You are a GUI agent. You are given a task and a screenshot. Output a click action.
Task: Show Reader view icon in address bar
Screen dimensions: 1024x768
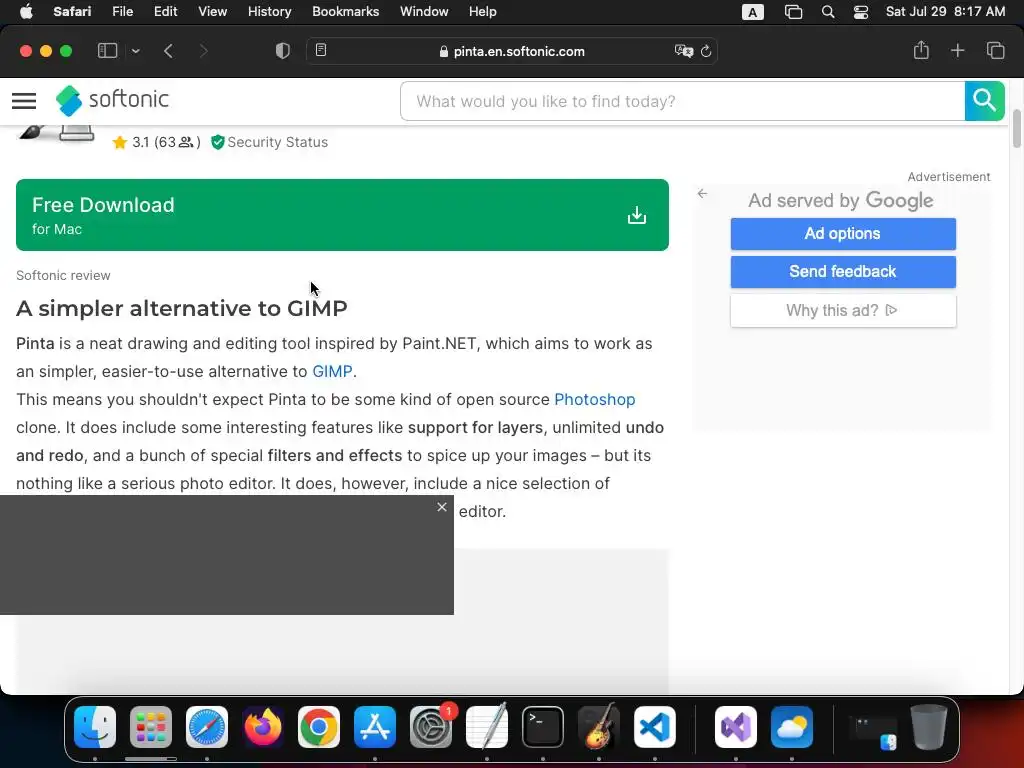321,50
